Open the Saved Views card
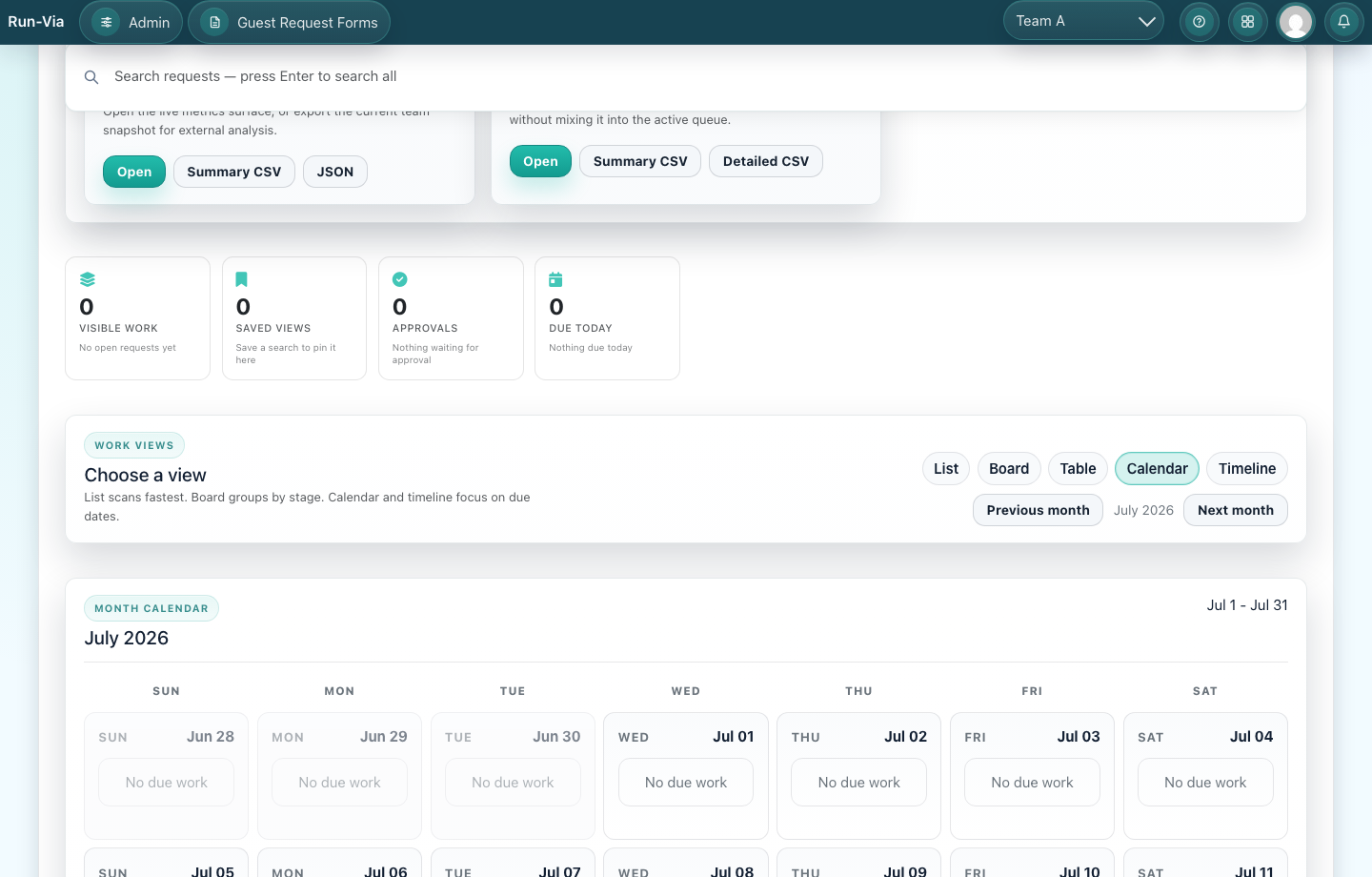1372x877 pixels. tap(294, 318)
